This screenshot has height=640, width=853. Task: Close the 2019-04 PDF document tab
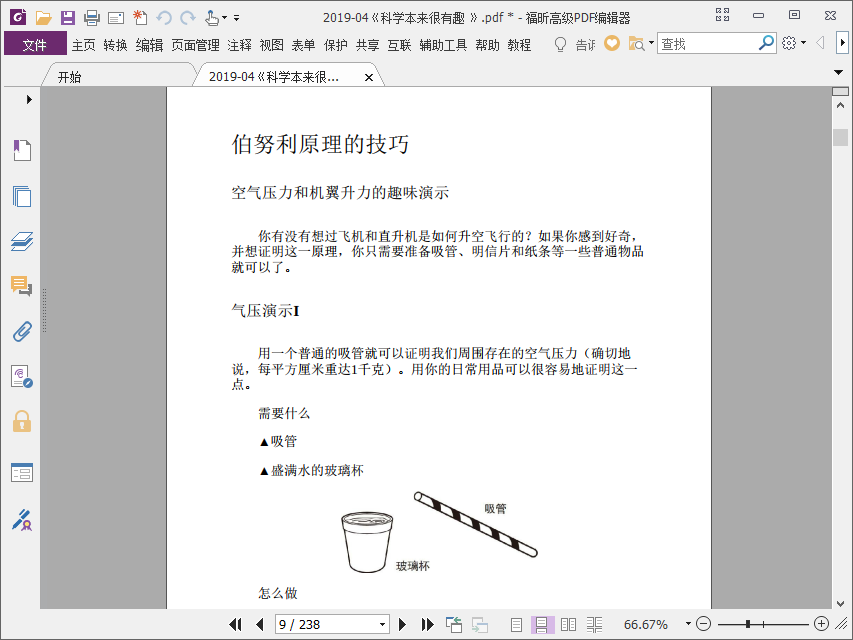[369, 77]
